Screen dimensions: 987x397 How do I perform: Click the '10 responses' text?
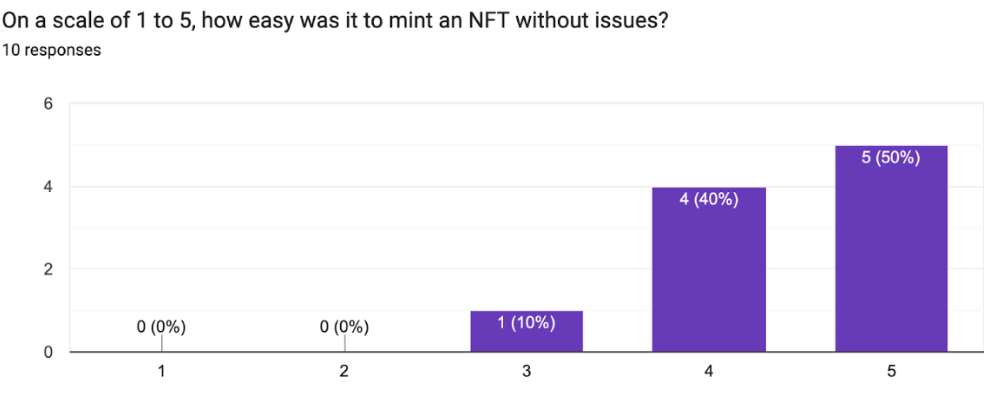tap(51, 50)
